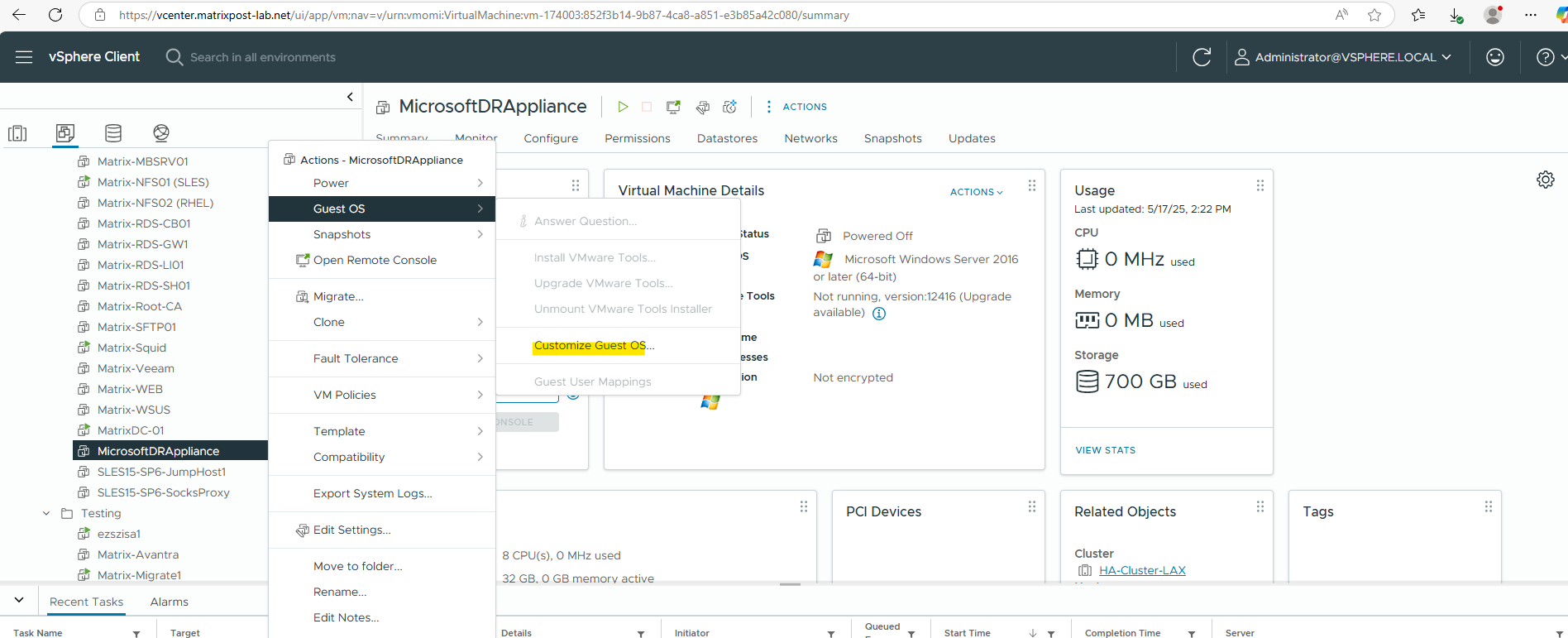Refresh the vSphere Client view icon

[x=1202, y=57]
